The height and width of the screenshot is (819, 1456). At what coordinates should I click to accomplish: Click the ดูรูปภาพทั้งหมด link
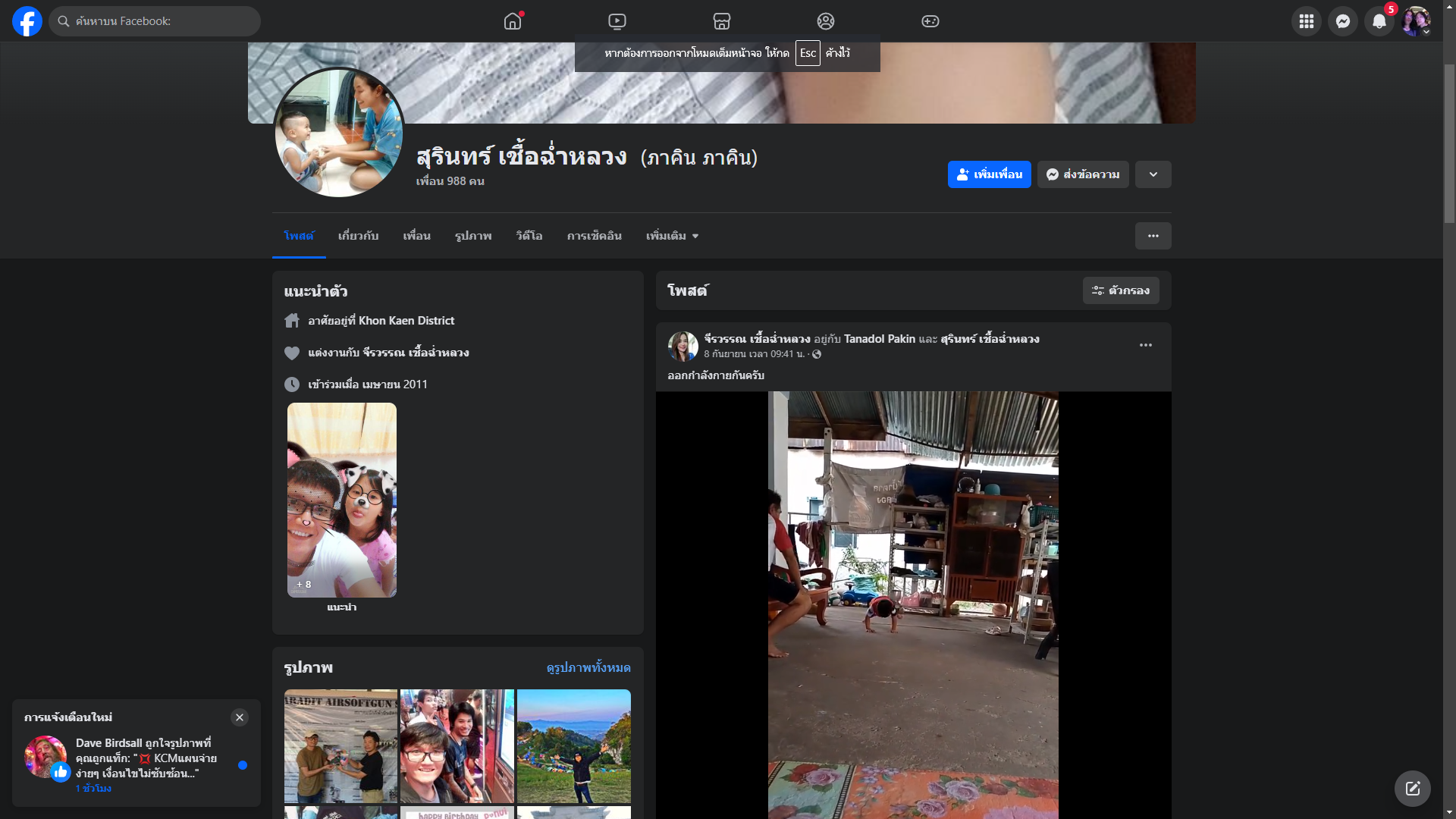pyautogui.click(x=588, y=667)
